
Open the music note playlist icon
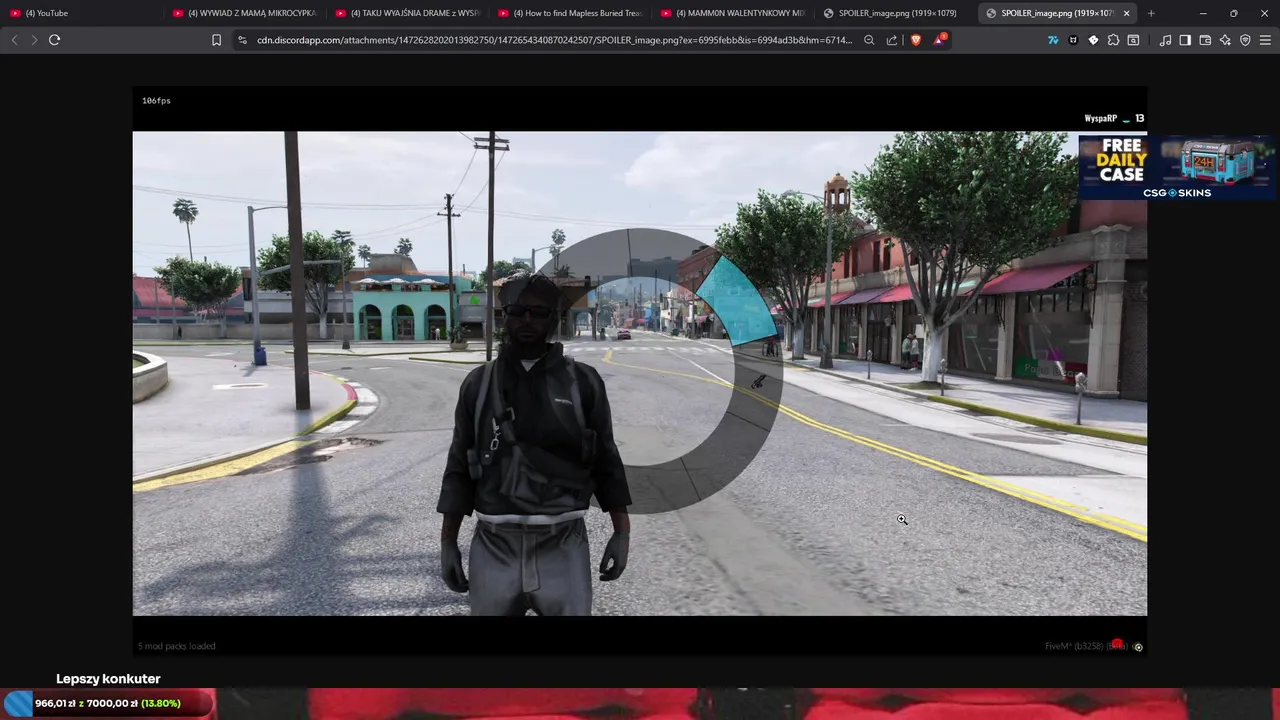pyautogui.click(x=1165, y=40)
